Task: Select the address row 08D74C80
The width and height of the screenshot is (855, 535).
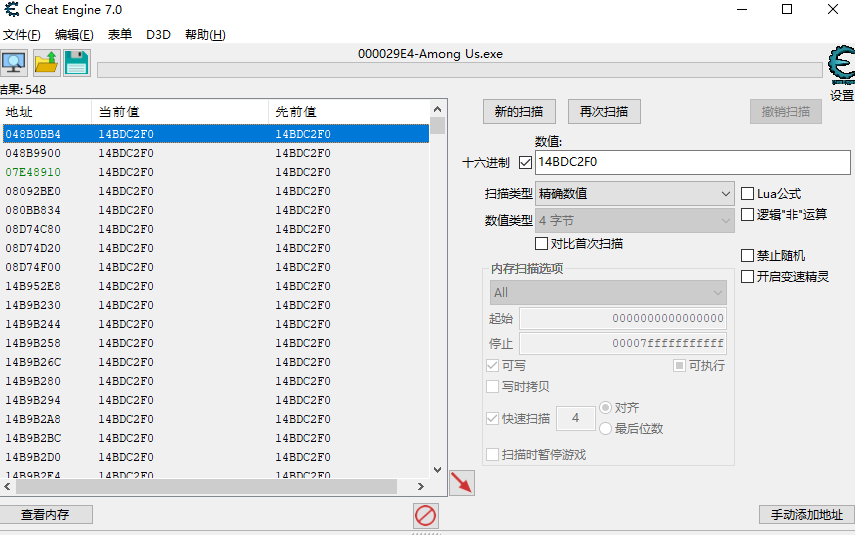Action: 216,229
